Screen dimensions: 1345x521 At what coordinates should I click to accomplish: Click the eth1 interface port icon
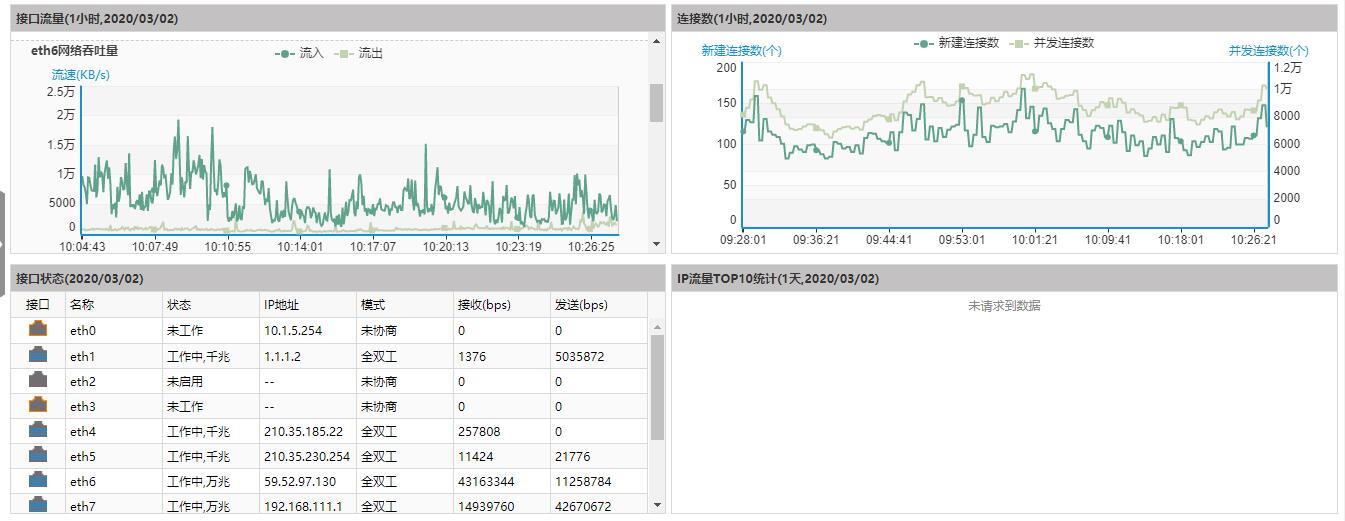[38, 354]
